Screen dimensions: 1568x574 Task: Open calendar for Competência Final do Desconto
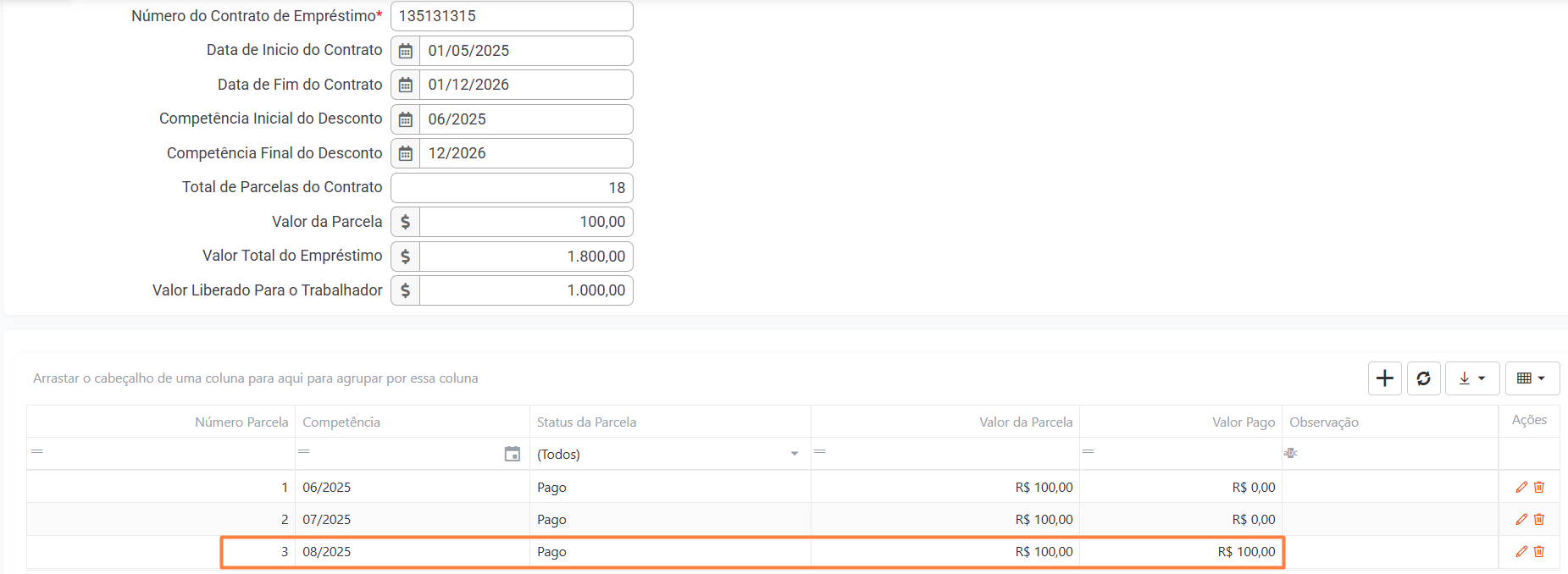point(406,153)
